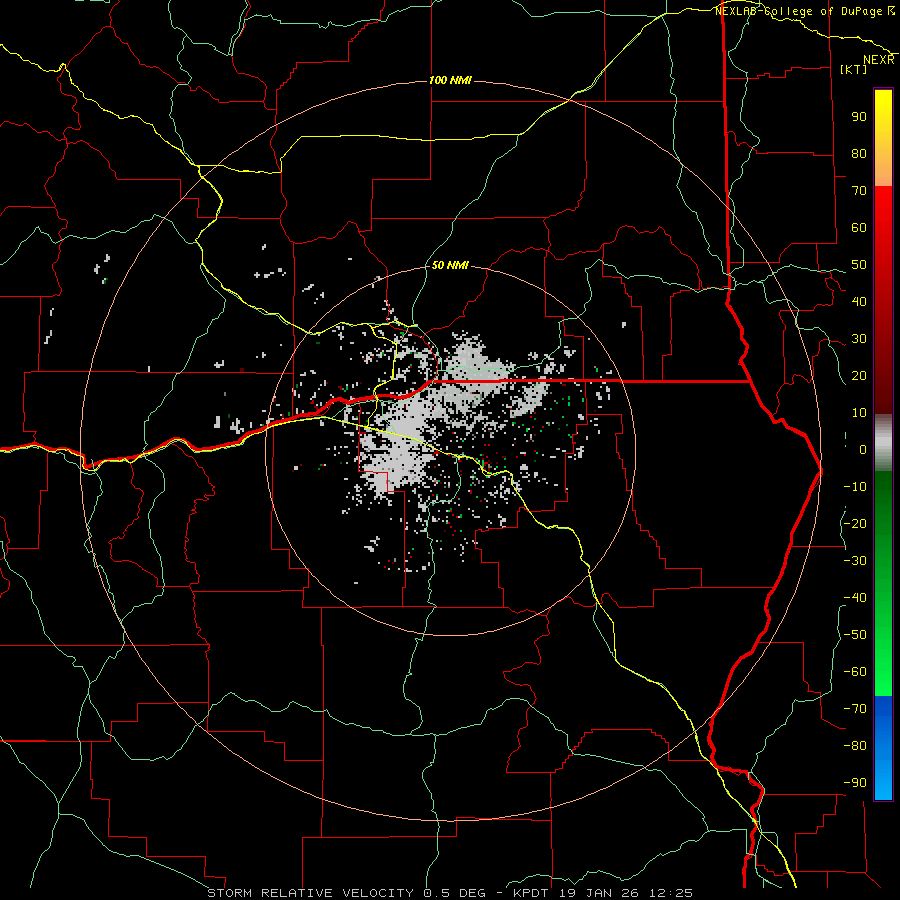This screenshot has width=900, height=900.
Task: Click the -30 value on velocity scale
Action: (x=855, y=561)
